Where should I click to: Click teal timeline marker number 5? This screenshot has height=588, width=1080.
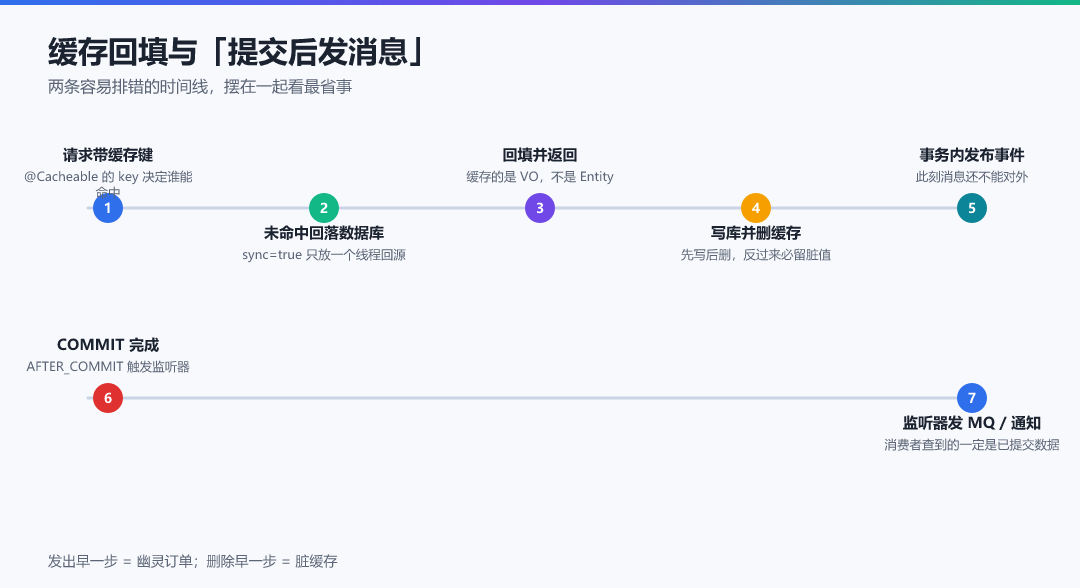(972, 208)
